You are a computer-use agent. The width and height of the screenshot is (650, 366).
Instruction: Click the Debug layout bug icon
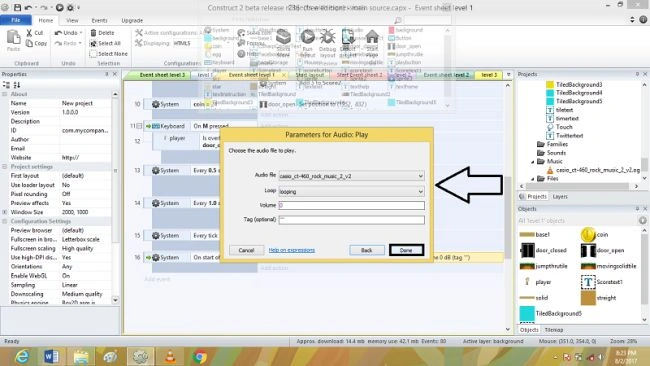(x=327, y=37)
